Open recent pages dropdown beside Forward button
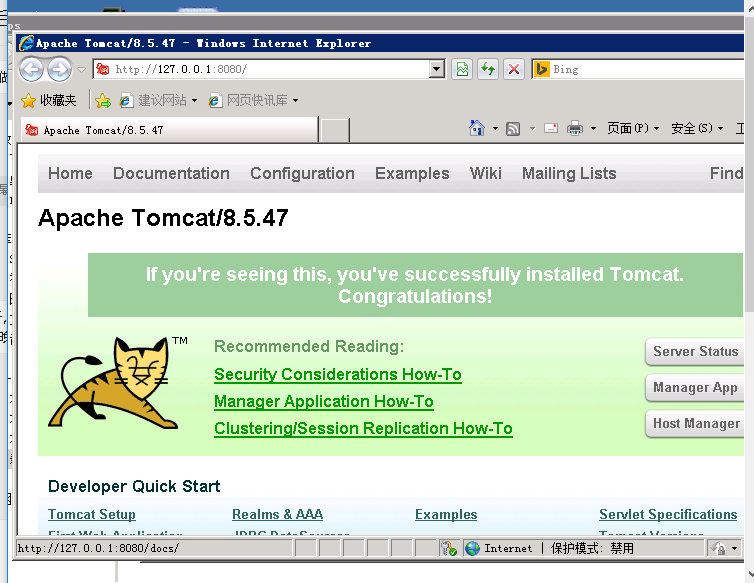This screenshot has height=583, width=754. 81,70
